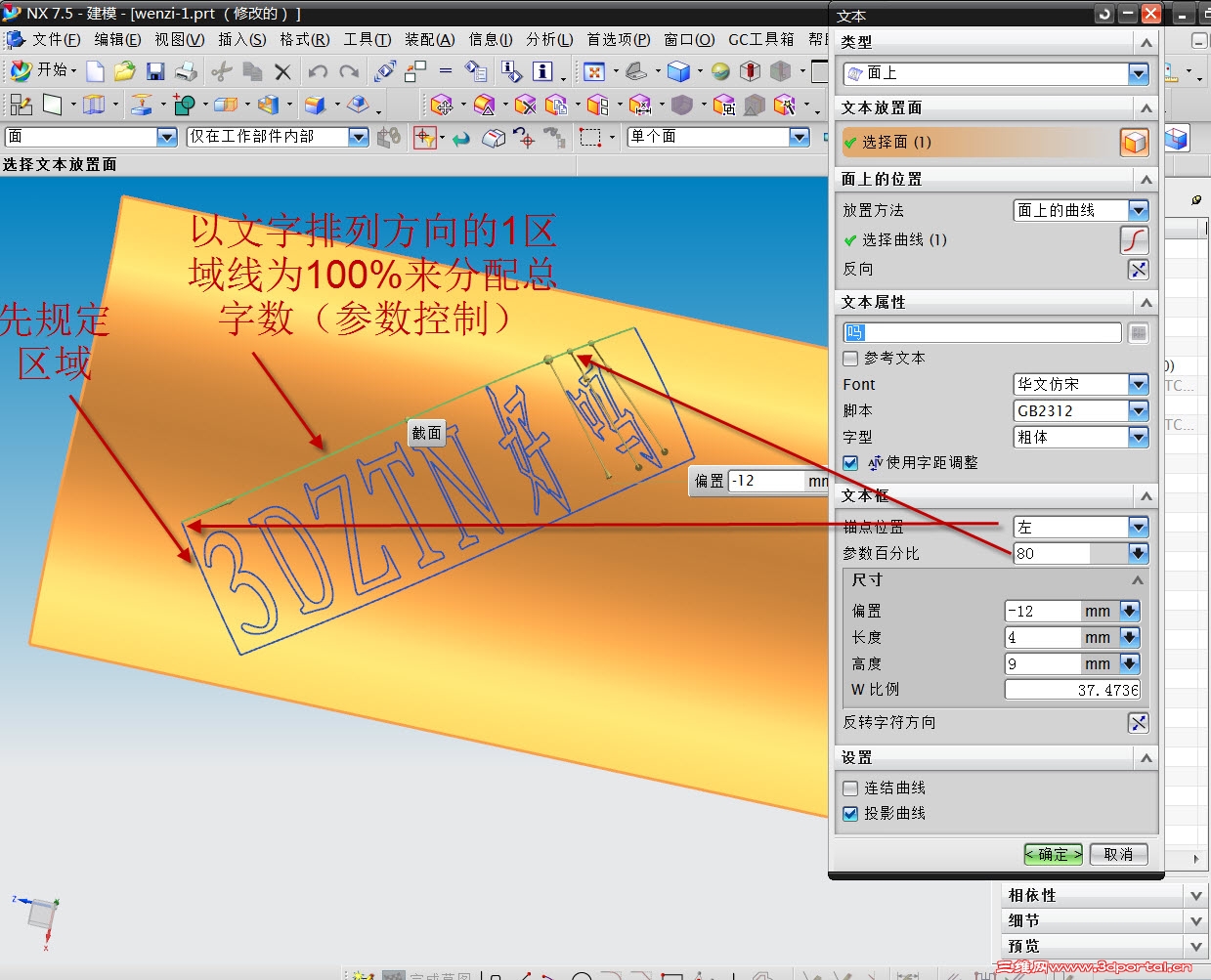Open the 插入(S) menu

click(x=241, y=39)
